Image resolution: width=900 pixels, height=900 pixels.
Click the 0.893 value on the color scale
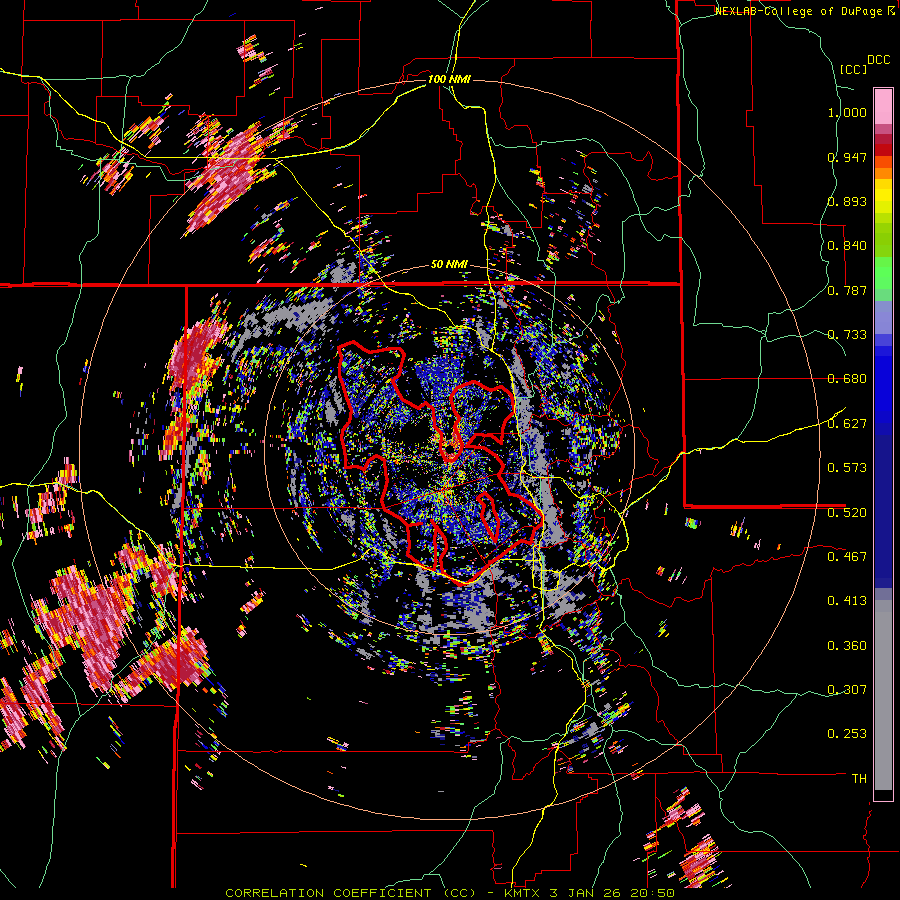click(x=847, y=201)
